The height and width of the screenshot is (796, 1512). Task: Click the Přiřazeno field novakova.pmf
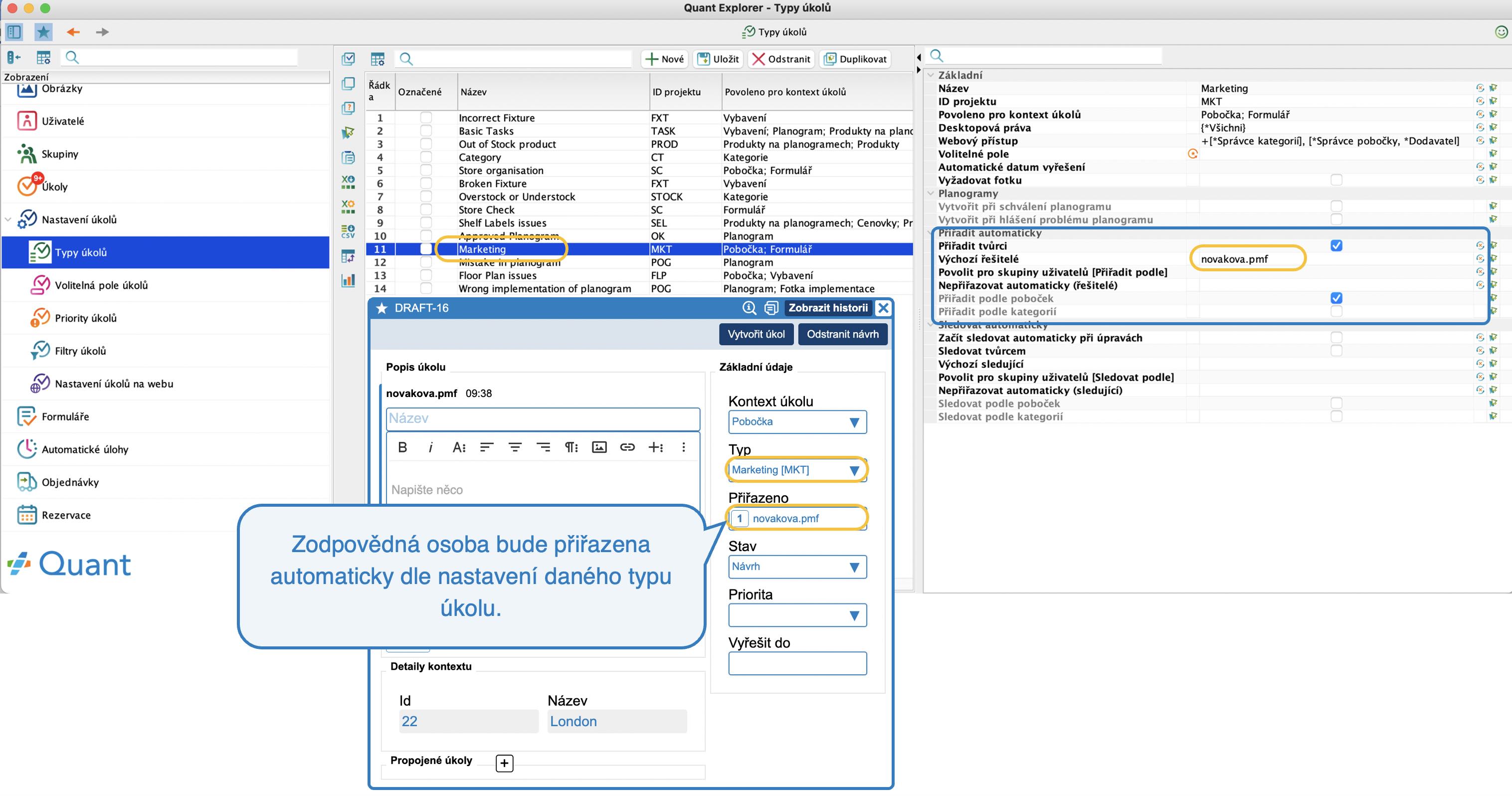[x=797, y=518]
